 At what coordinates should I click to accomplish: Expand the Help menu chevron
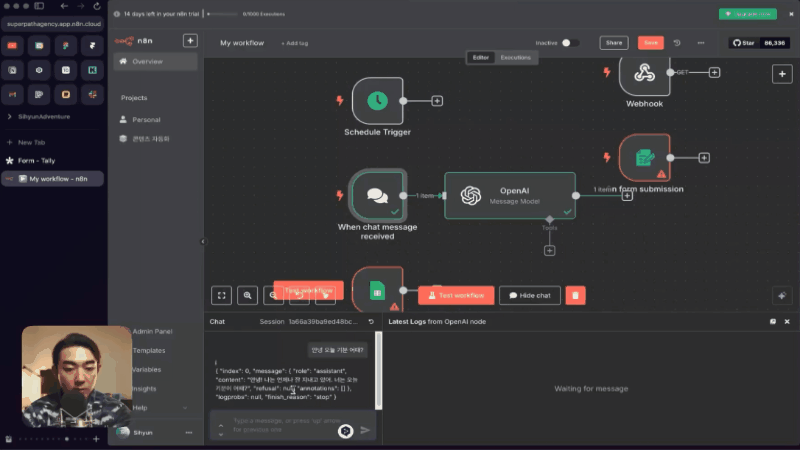coord(185,408)
